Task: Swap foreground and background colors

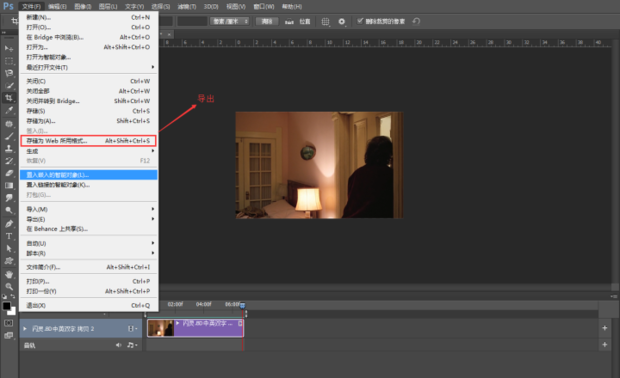Action: coord(13,296)
